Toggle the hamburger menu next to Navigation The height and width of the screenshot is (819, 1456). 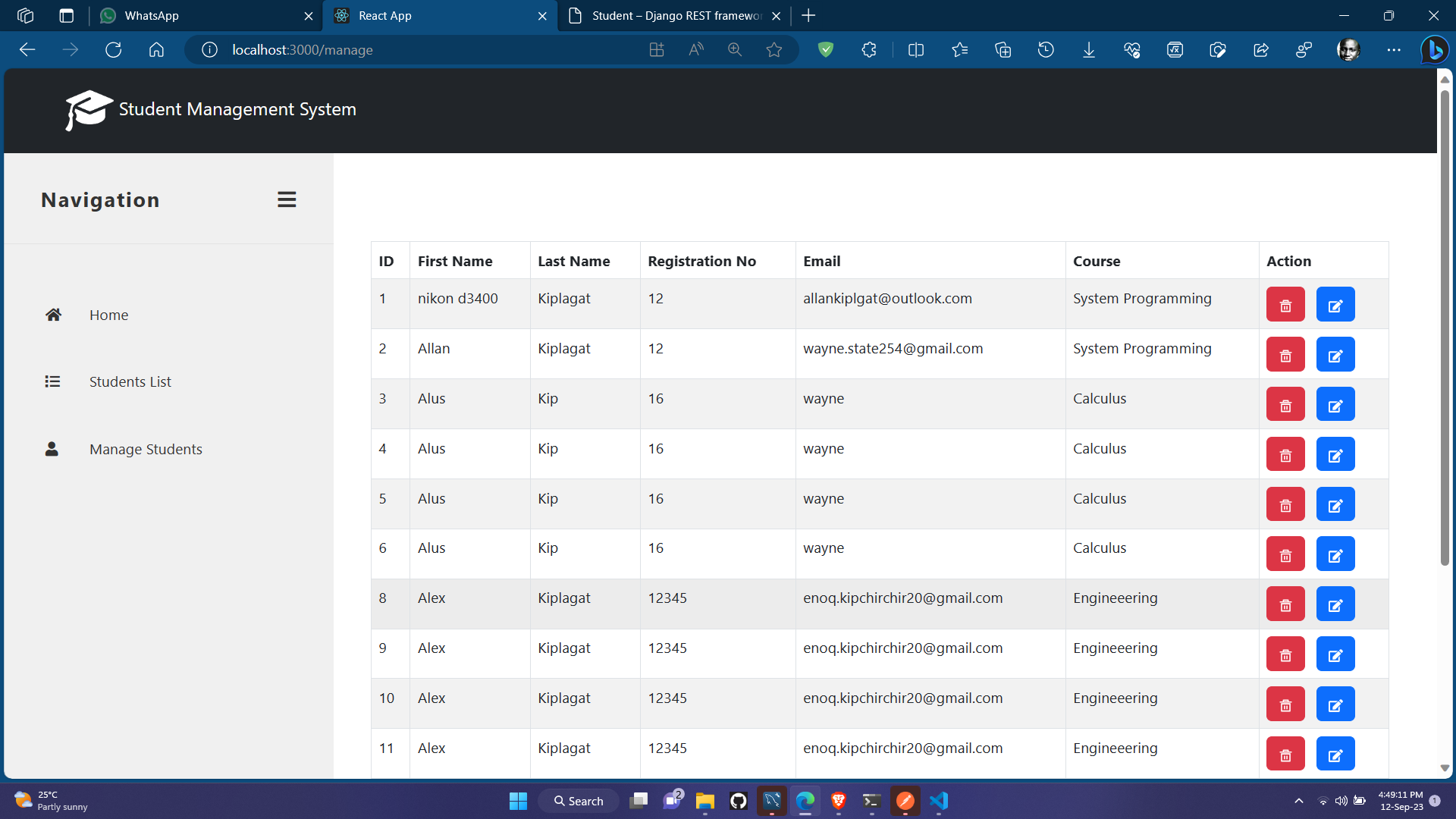click(x=287, y=199)
